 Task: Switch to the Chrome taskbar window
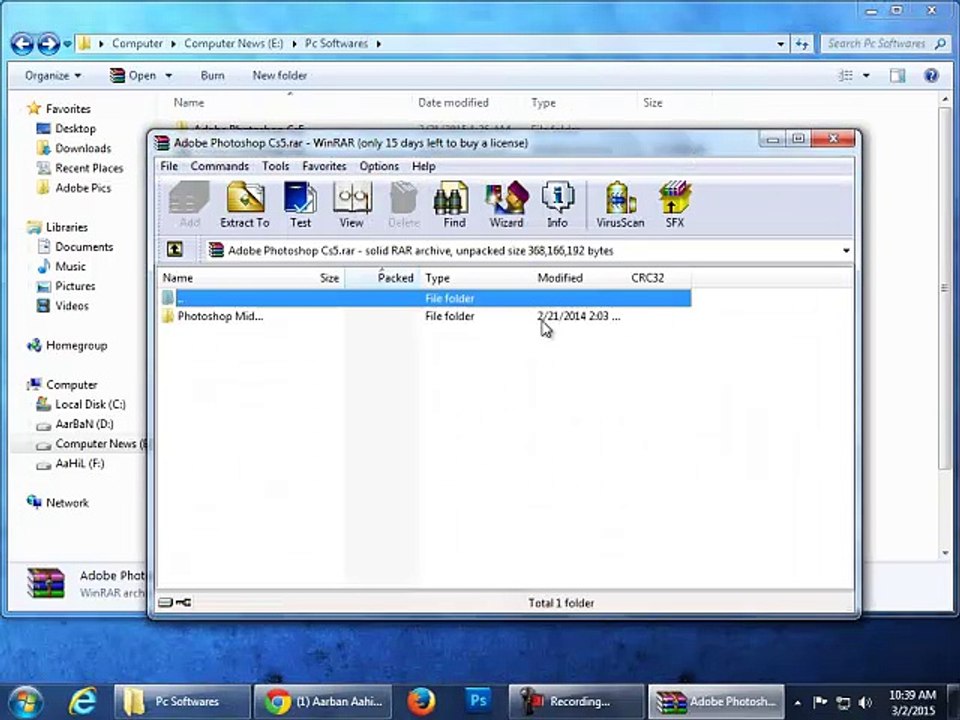coord(324,702)
